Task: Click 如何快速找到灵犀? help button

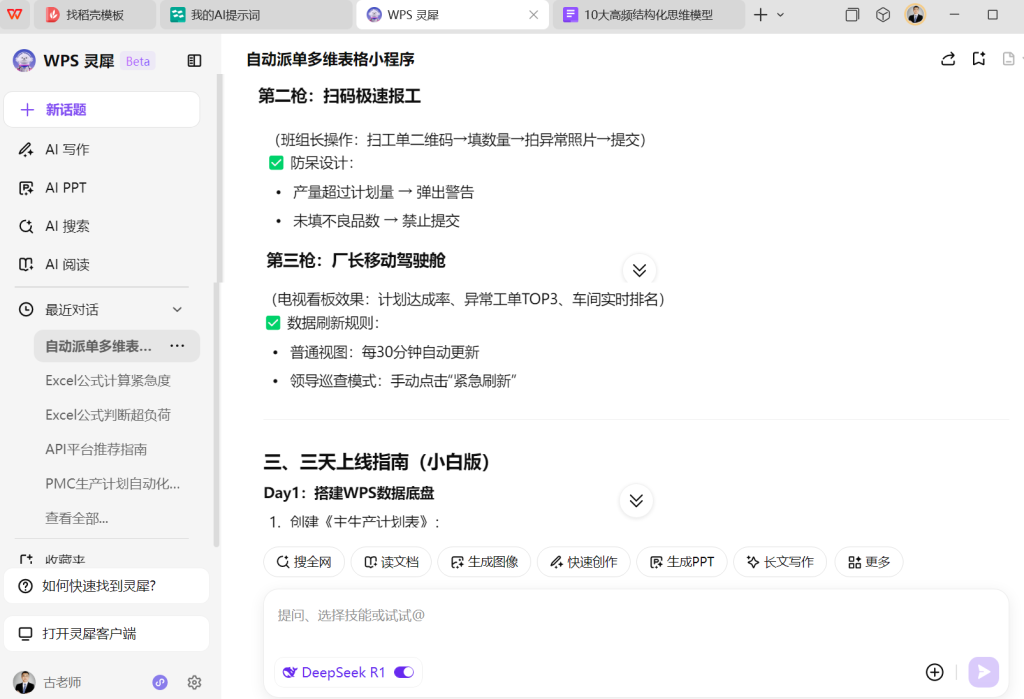Action: click(x=106, y=586)
